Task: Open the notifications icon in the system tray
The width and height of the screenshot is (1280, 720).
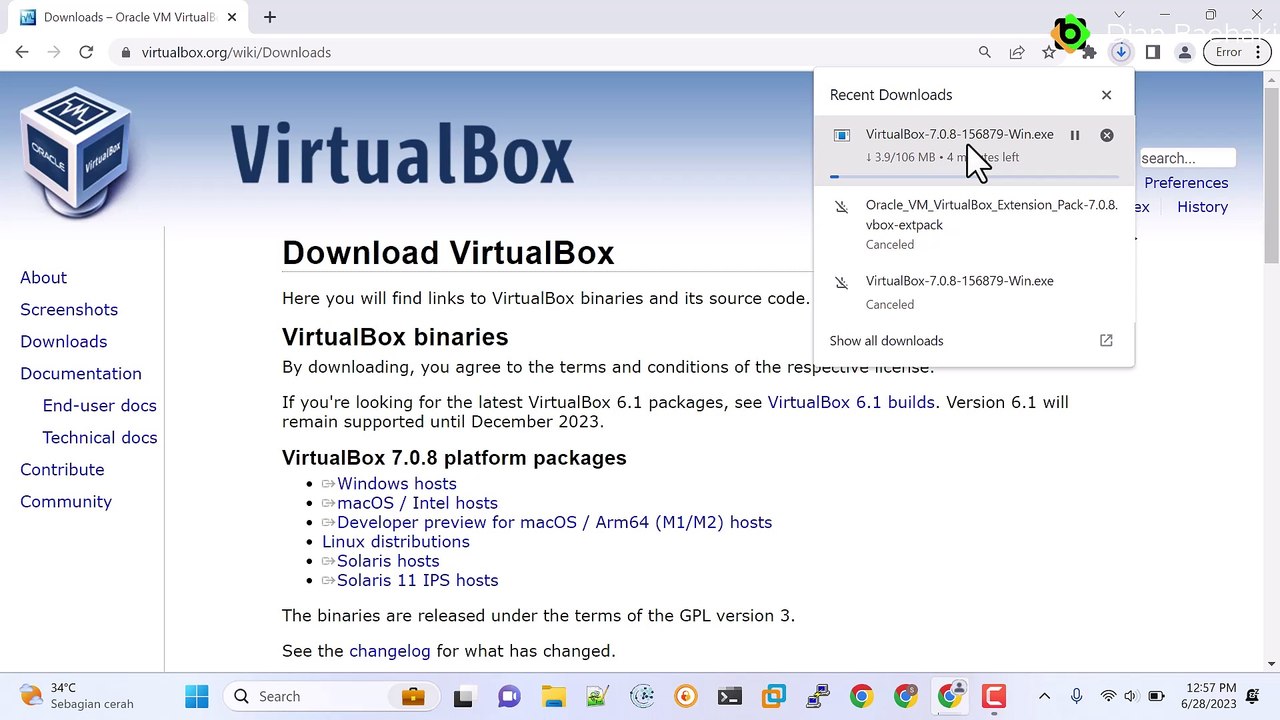Action: [1253, 696]
